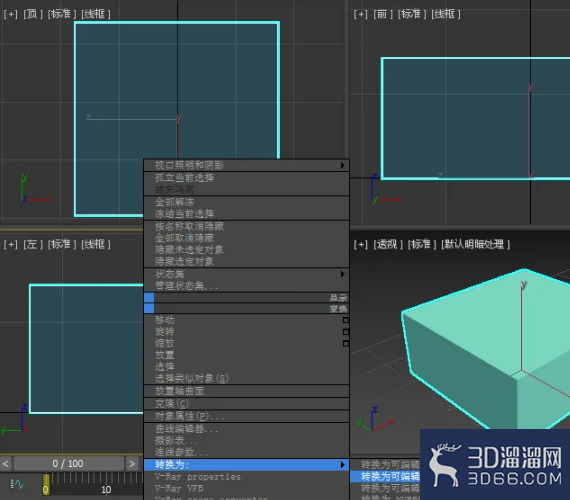The width and height of the screenshot is (570, 500).
Task: Click the [+] menu of the 左 viewport
Action: [x=11, y=244]
